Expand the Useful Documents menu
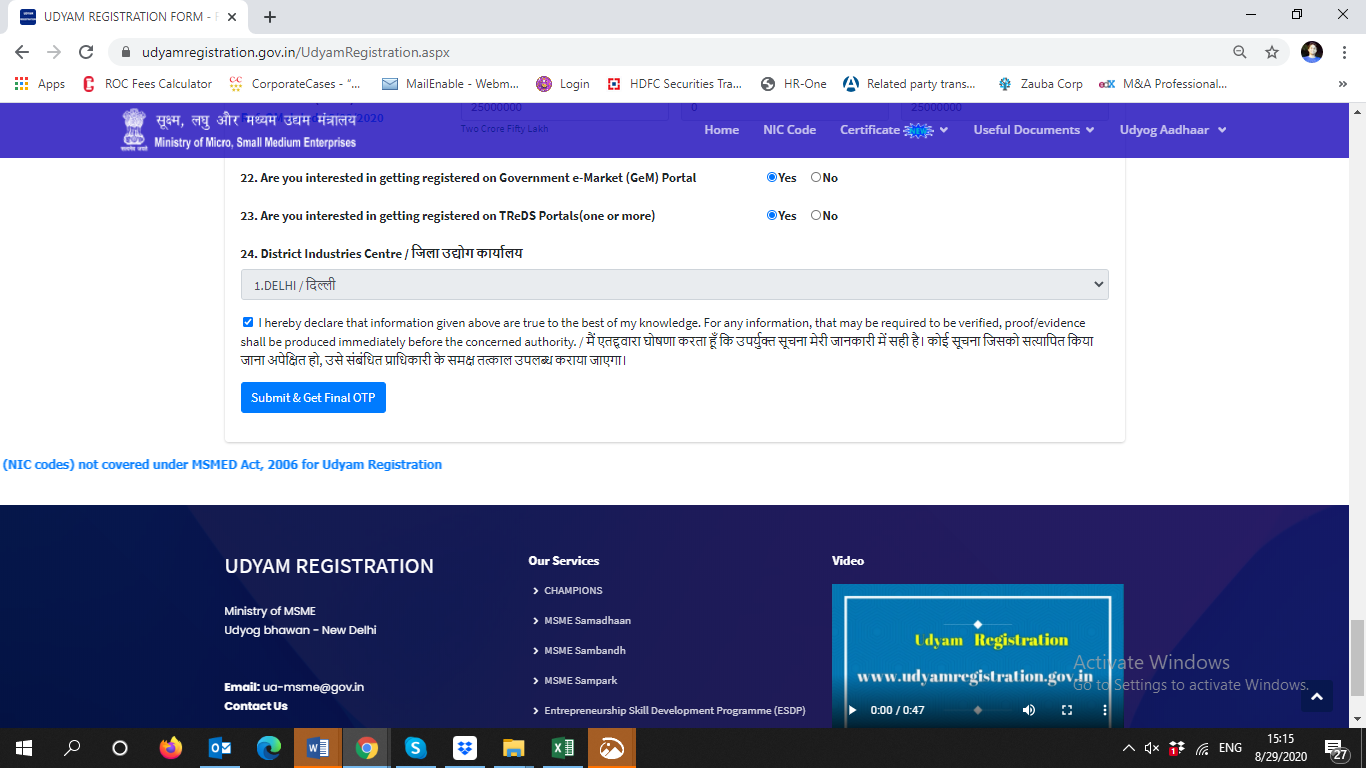Screen dimensions: 1366x768 (1033, 130)
